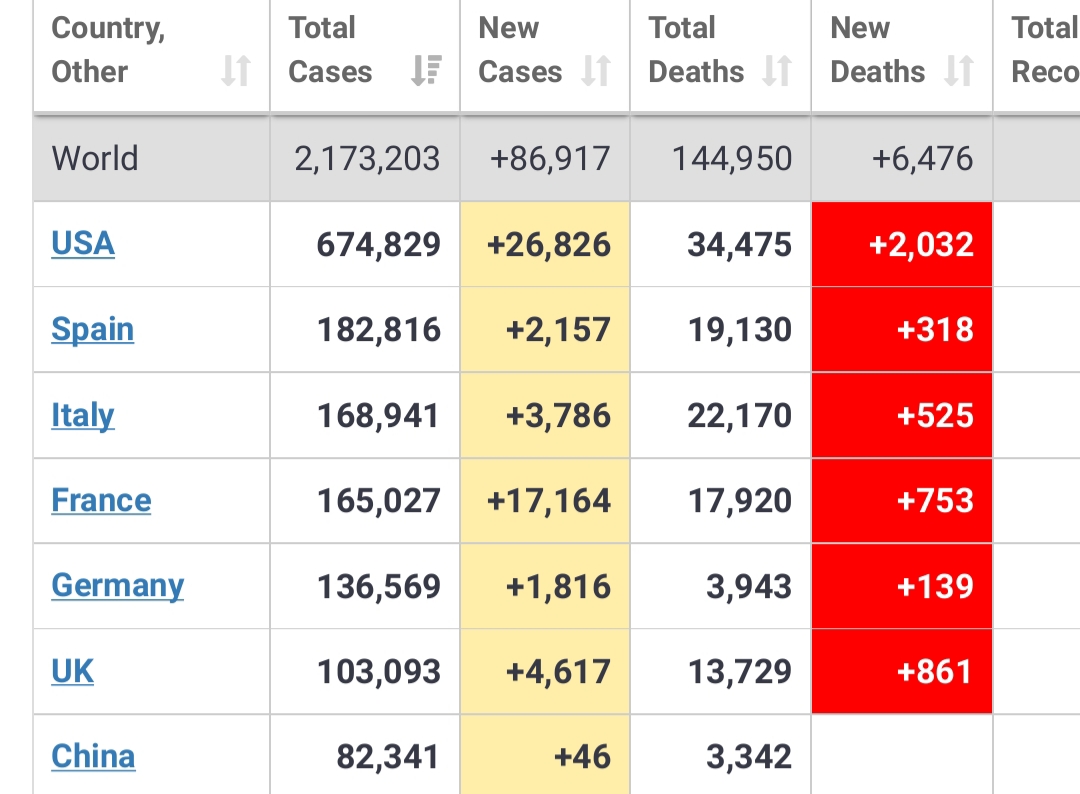The width and height of the screenshot is (1080, 794).
Task: Click the sort icon beside Country, Other
Action: tap(236, 72)
